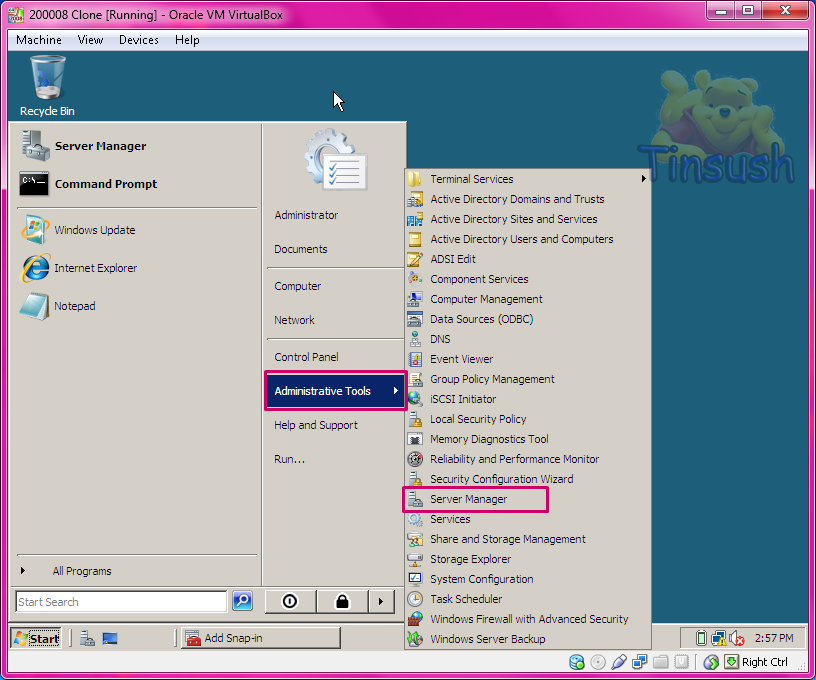This screenshot has height=680, width=816.
Task: Expand Administrative Tools submenu arrow
Action: coord(396,391)
